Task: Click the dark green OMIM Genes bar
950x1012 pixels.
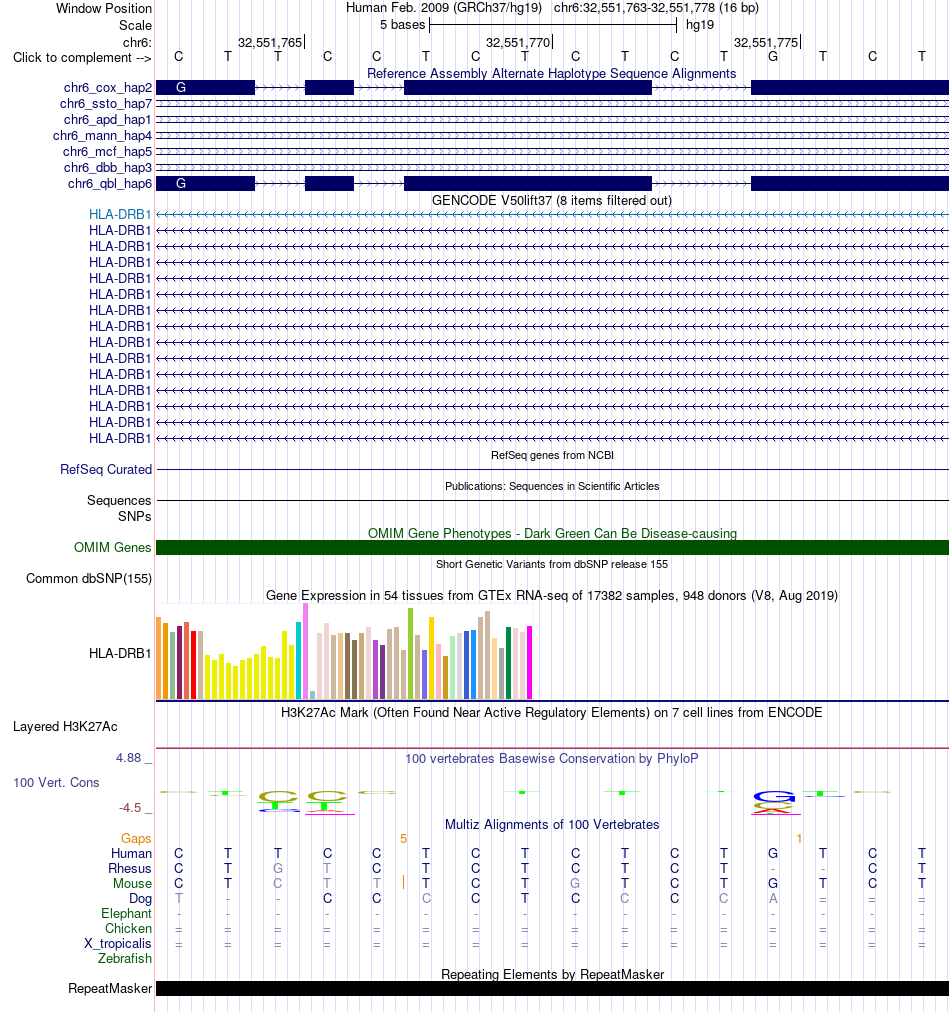Action: pos(552,548)
